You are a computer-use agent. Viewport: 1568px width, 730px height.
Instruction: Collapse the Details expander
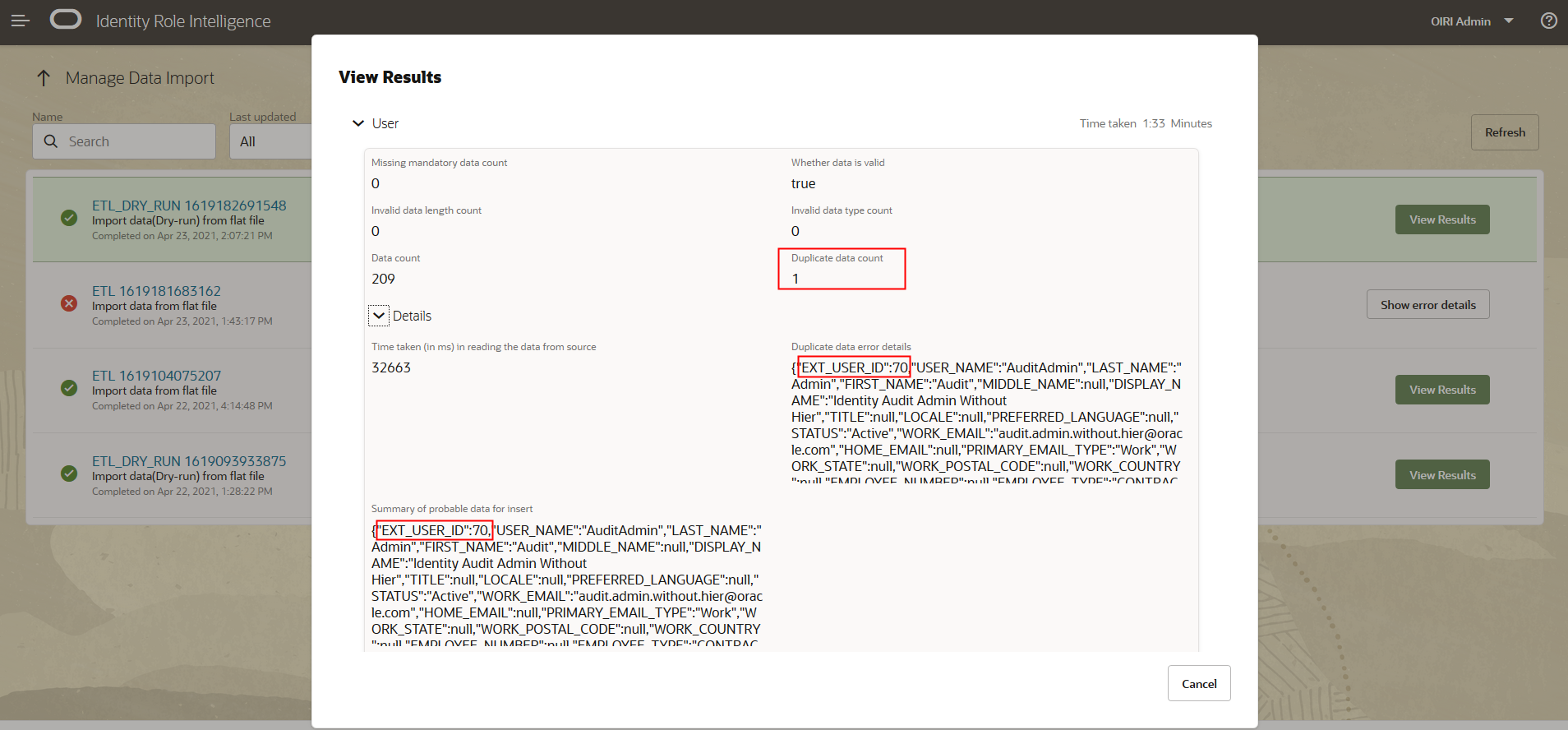[x=379, y=316]
